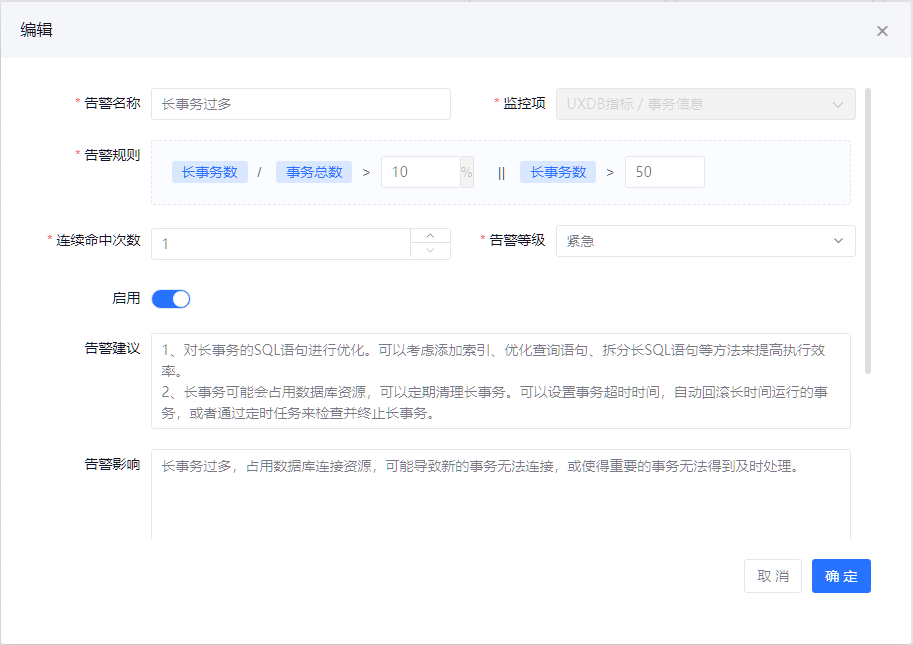Click the % suffix beside threshold input
This screenshot has width=913, height=645.
coord(466,172)
